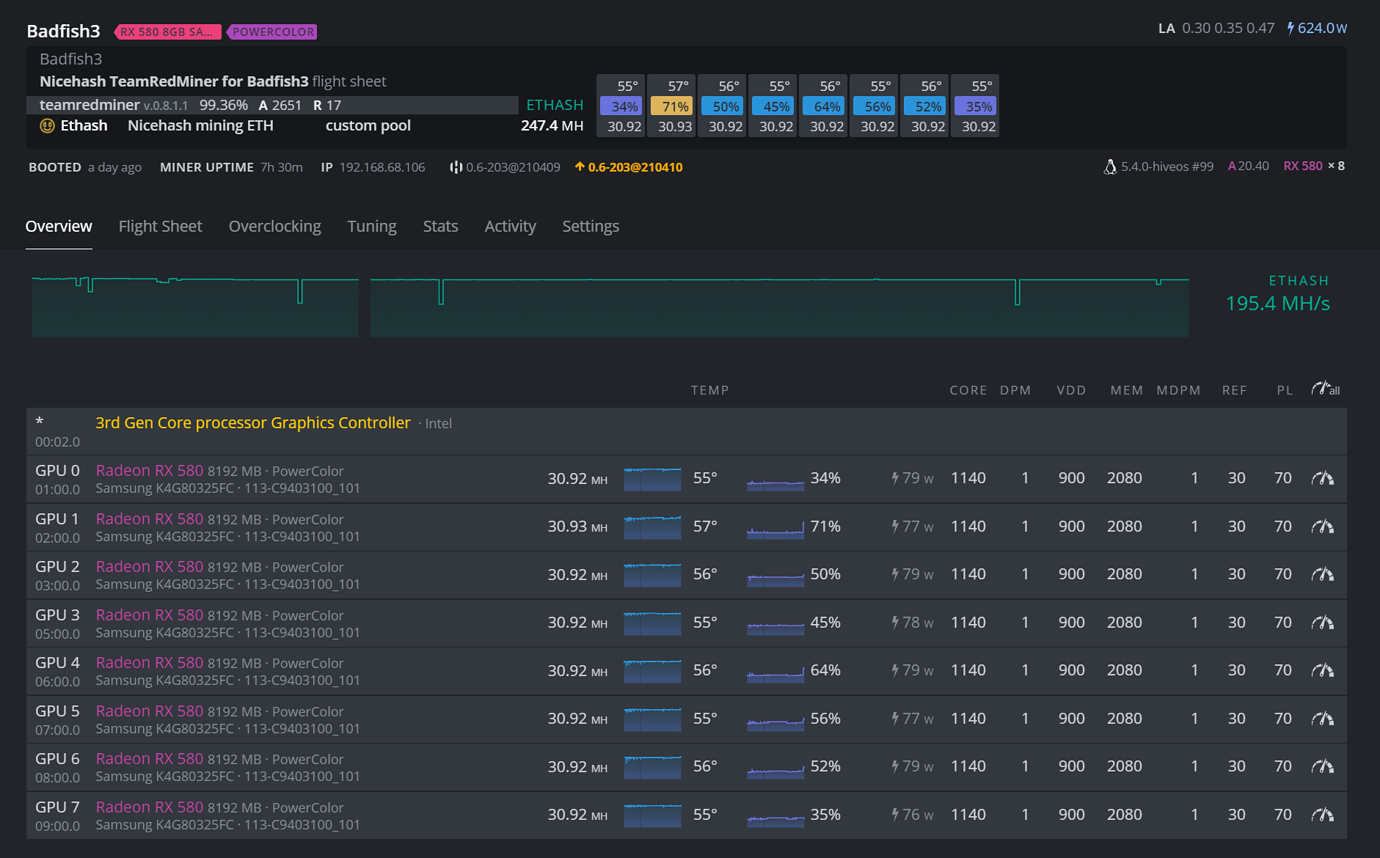The height and width of the screenshot is (858, 1380).
Task: Select the top GPU tile showing 45% fan
Action: [x=775, y=105]
